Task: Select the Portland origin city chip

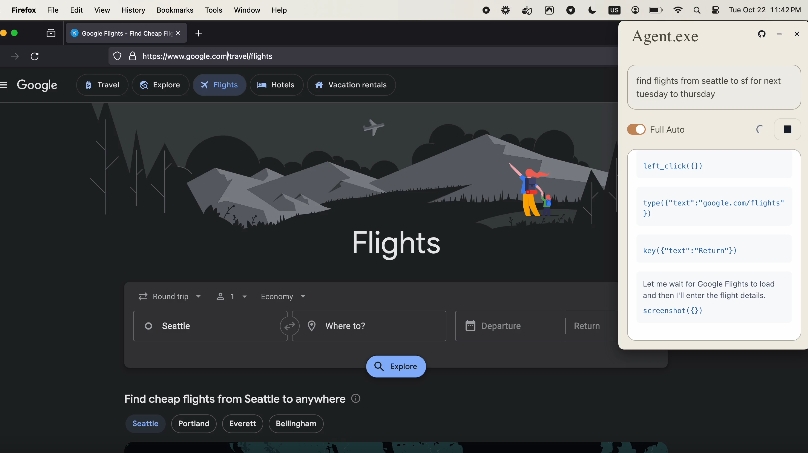Action: (194, 423)
